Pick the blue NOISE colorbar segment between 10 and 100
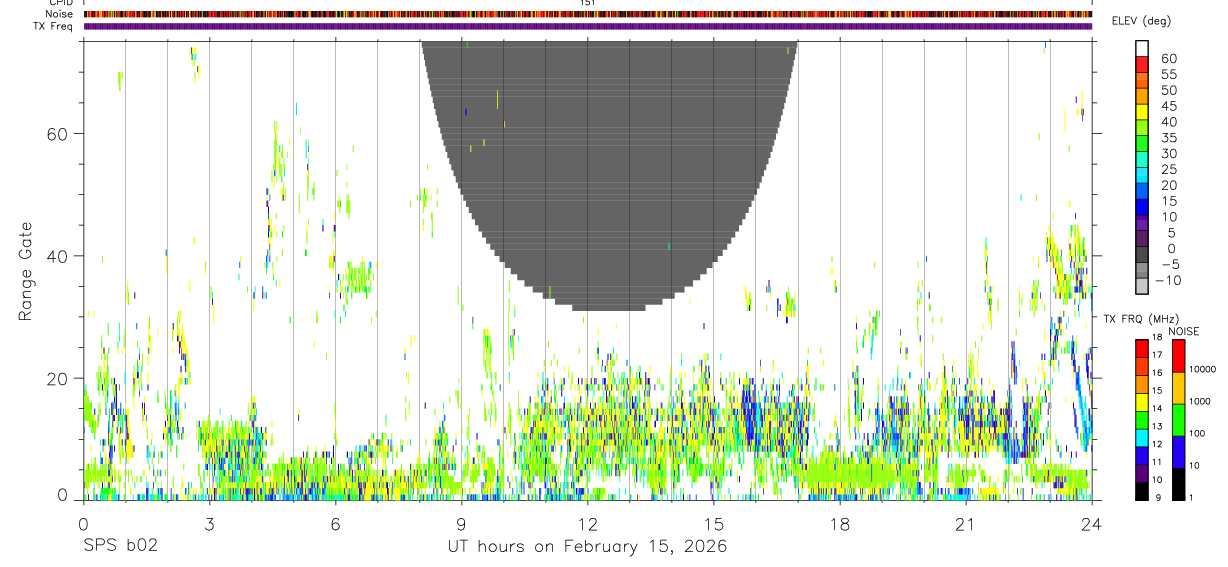The image size is (1228, 567). (1179, 451)
